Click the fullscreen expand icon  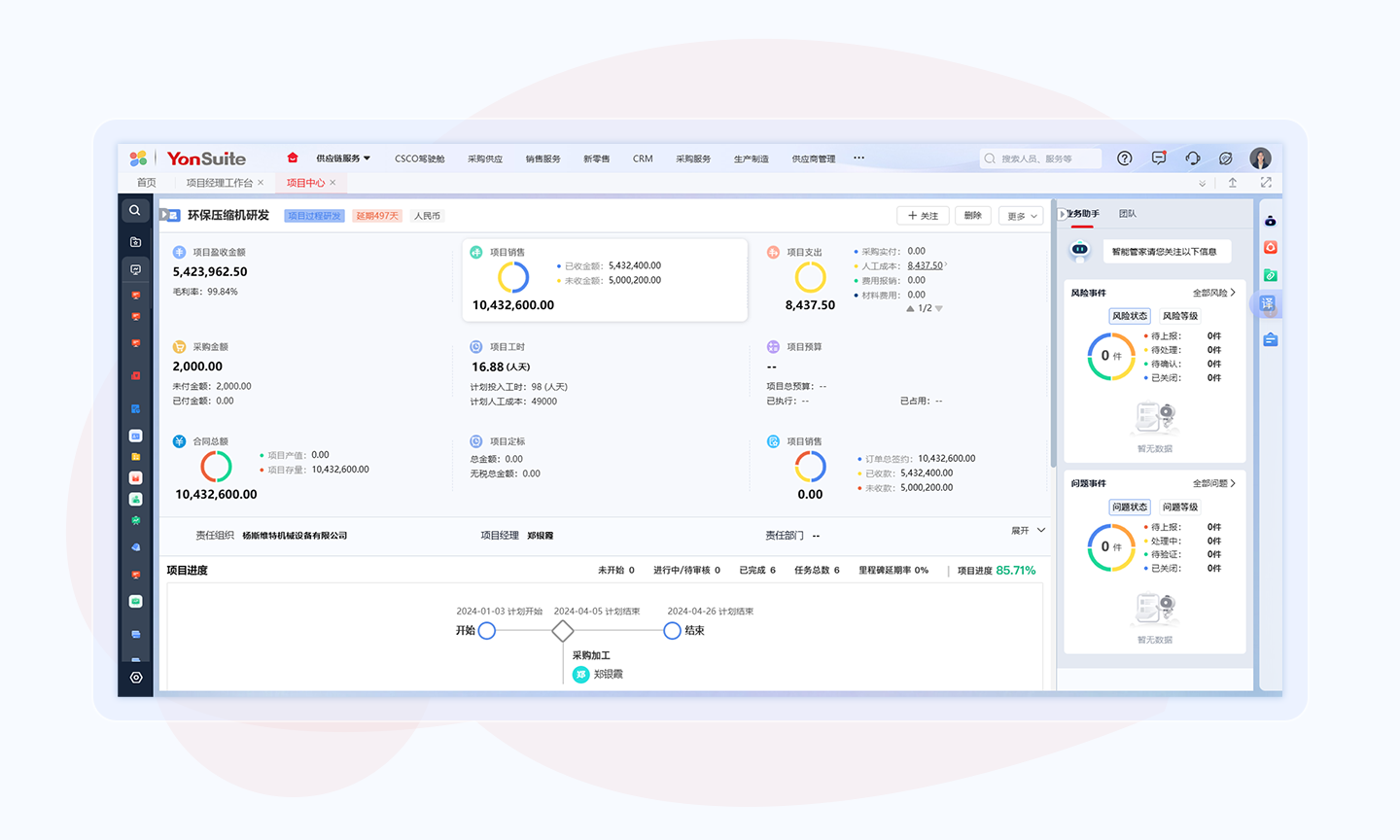point(1265,183)
